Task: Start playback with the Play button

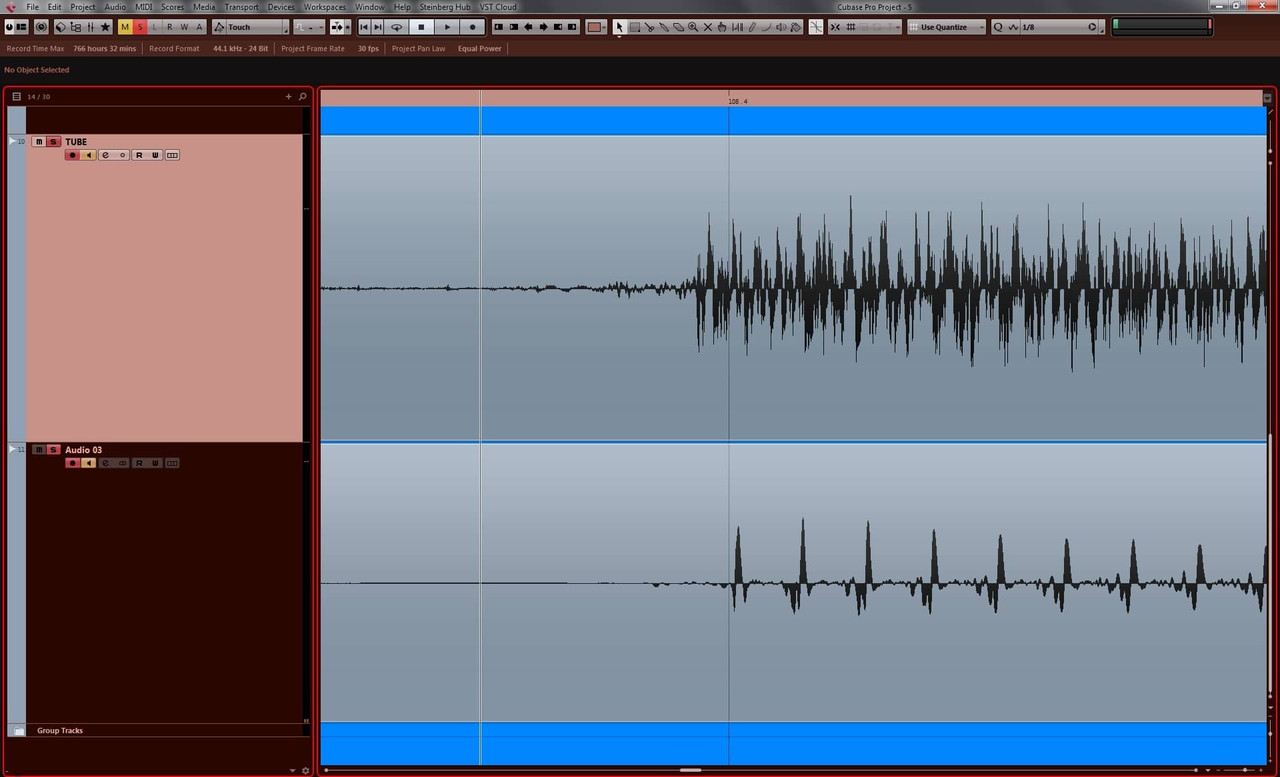Action: click(x=447, y=27)
